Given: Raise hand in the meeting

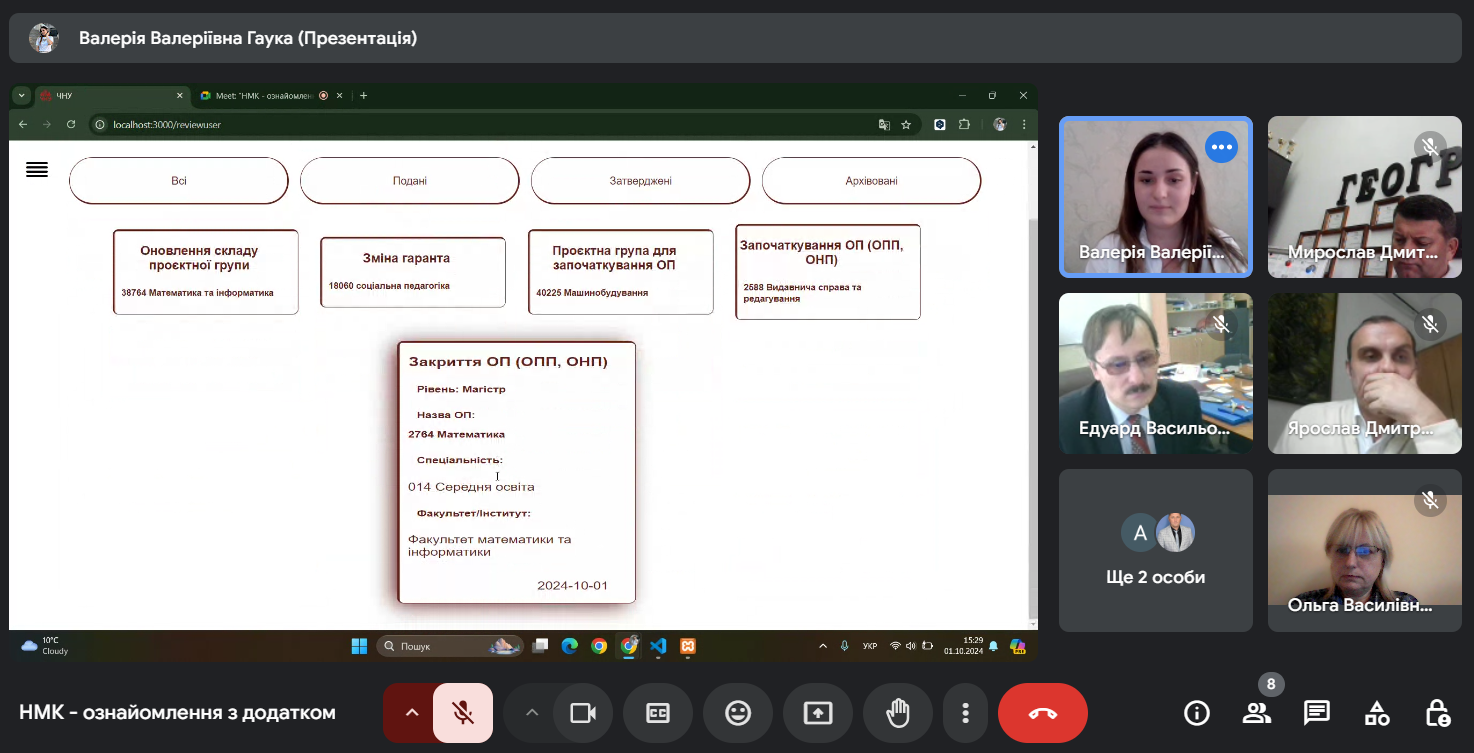Looking at the screenshot, I should tap(898, 713).
